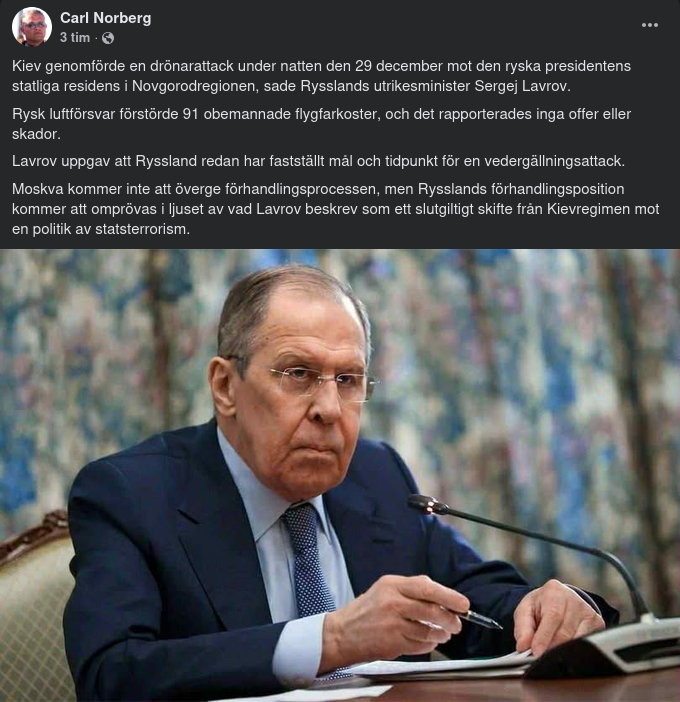This screenshot has width=680, height=702.
Task: Open the post via the "3 tim" timestamp
Action: (75, 38)
